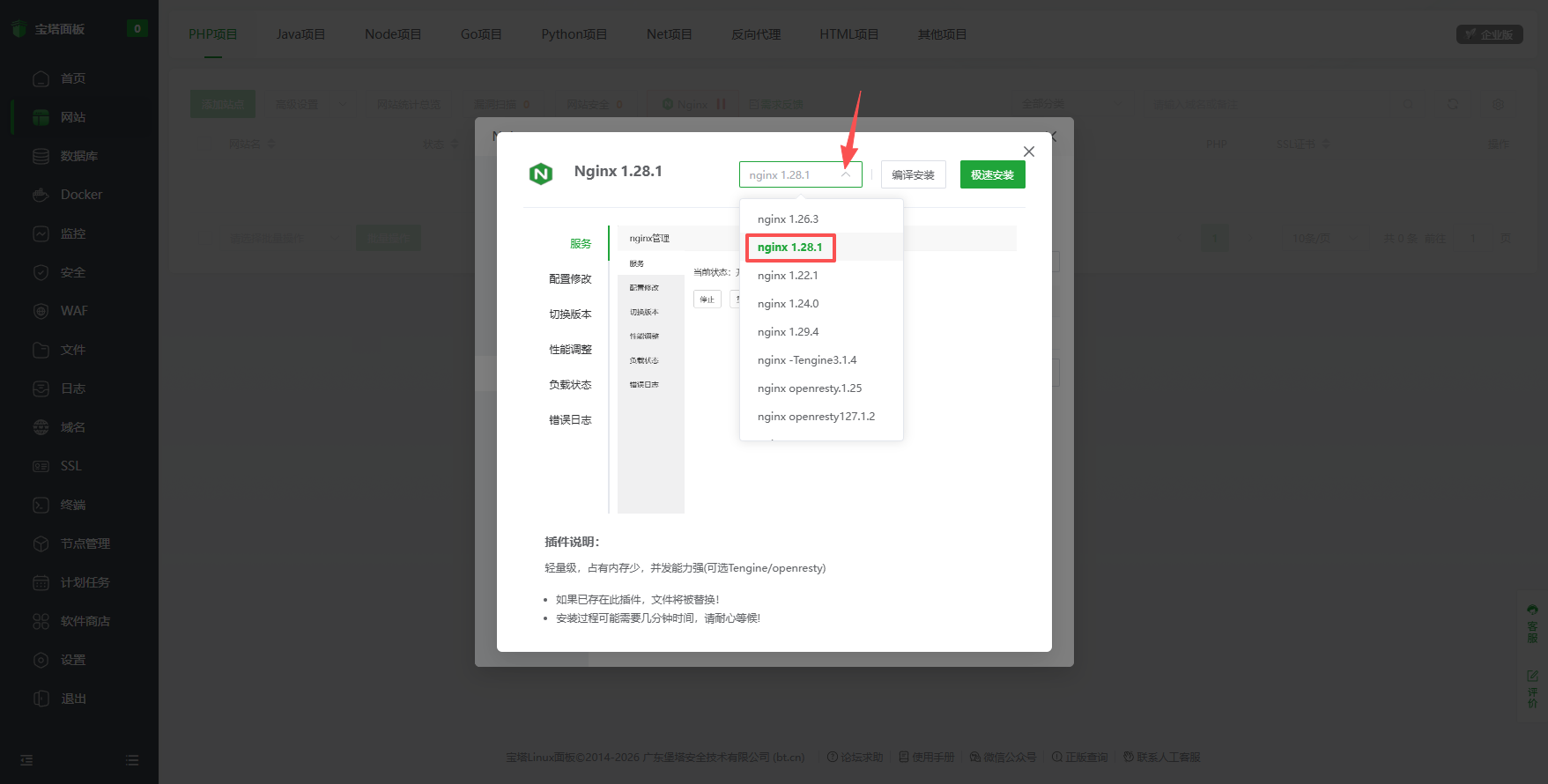Click the 插件说明 heading text

[572, 542]
